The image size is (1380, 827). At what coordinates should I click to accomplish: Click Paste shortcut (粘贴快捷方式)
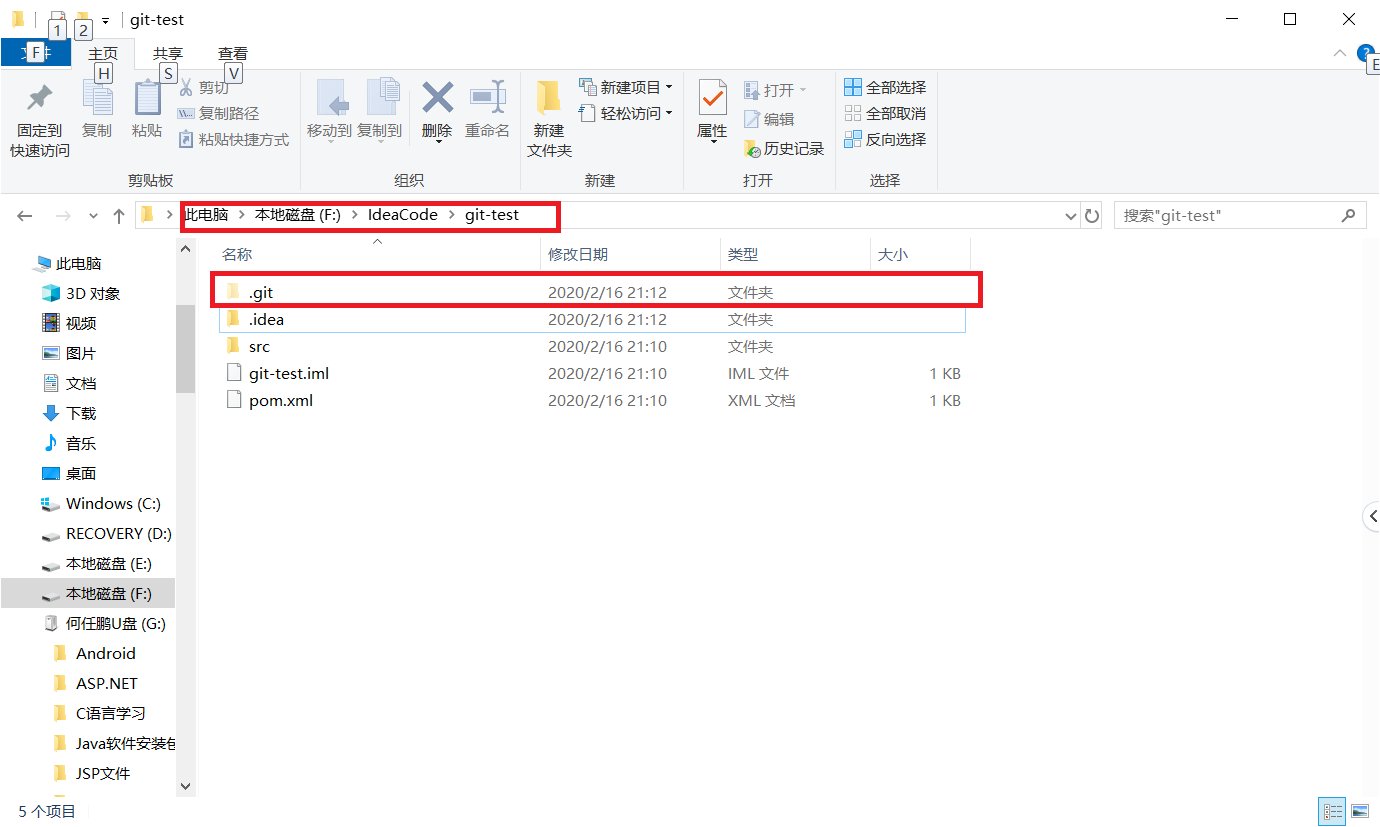233,140
